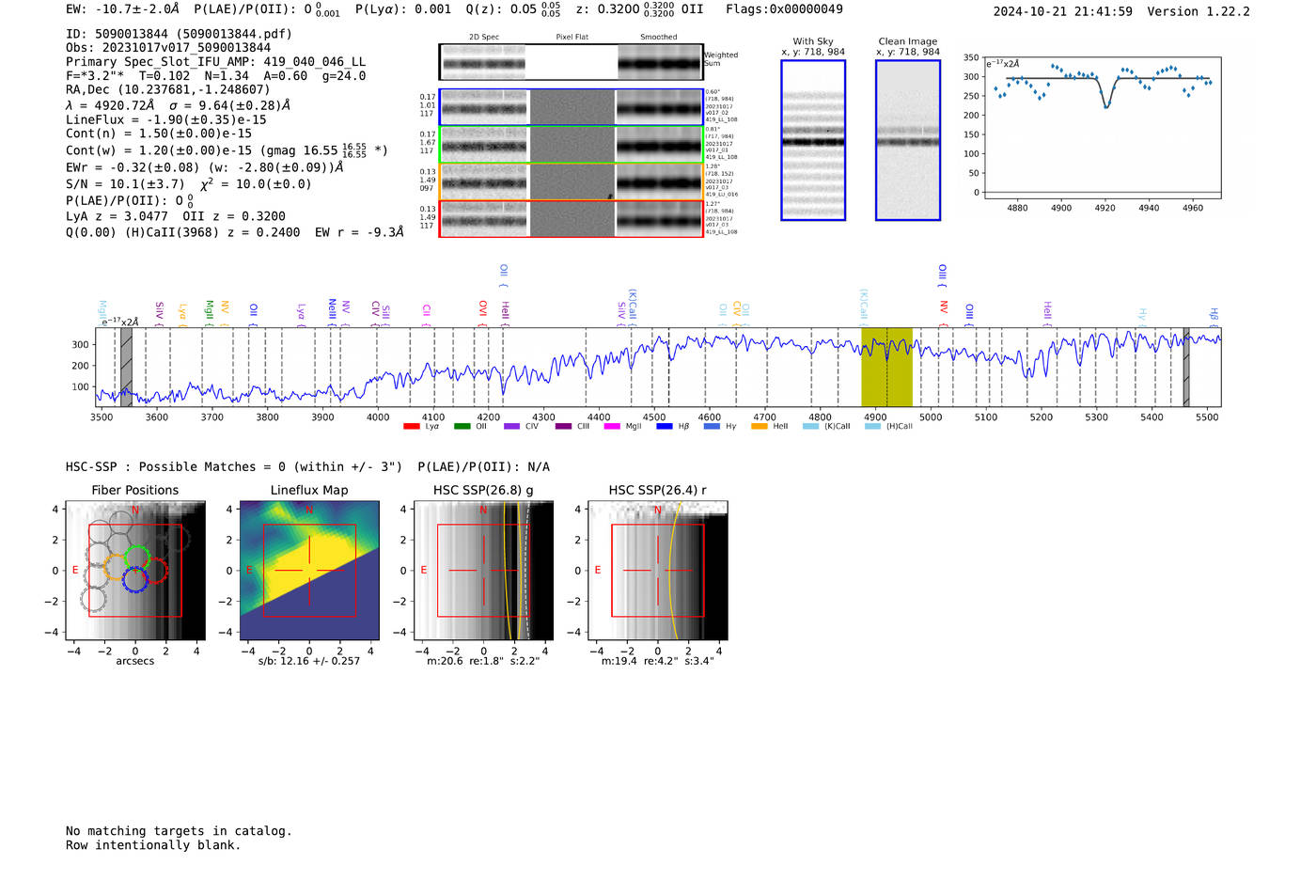This screenshot has width=1316, height=896.
Task: Select the red-bordered fiber spectrum row
Action: (x=572, y=219)
